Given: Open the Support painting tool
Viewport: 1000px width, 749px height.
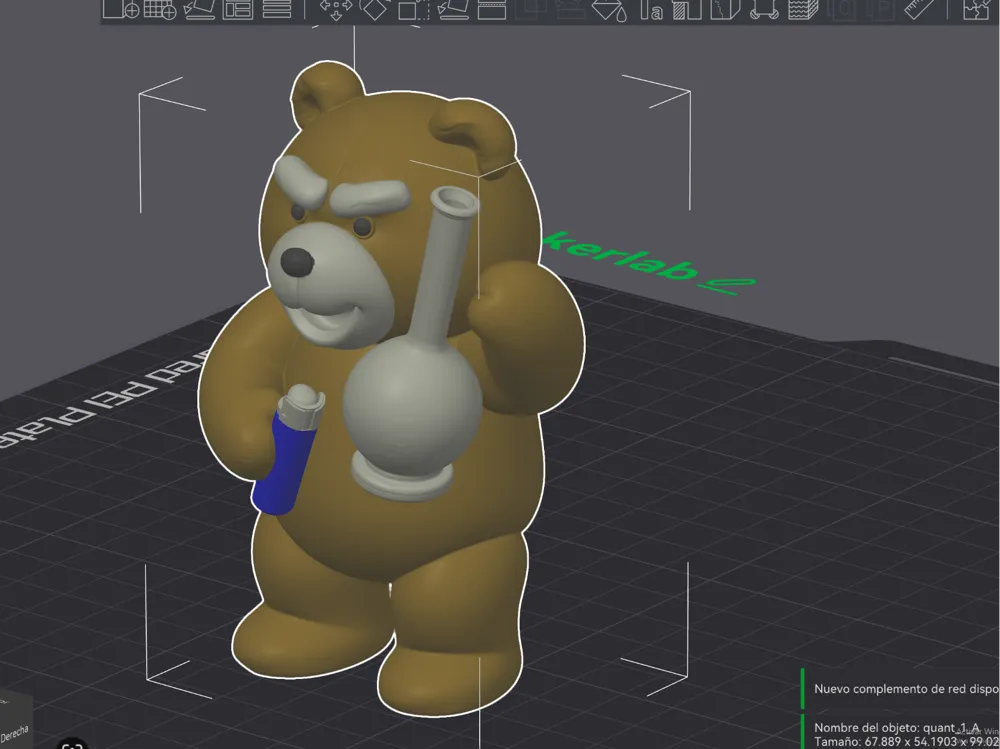Looking at the screenshot, I should coord(687,9).
